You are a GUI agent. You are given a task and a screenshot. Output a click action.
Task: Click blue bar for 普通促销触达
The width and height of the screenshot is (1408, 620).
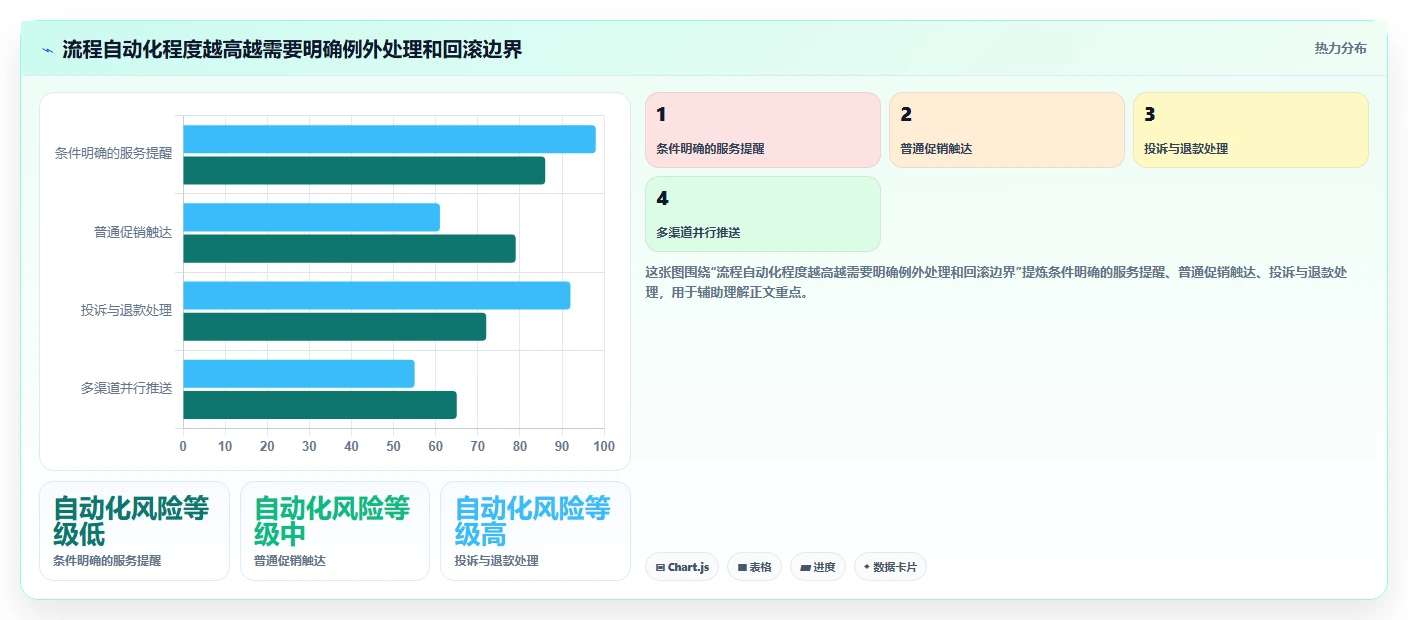coord(311,217)
